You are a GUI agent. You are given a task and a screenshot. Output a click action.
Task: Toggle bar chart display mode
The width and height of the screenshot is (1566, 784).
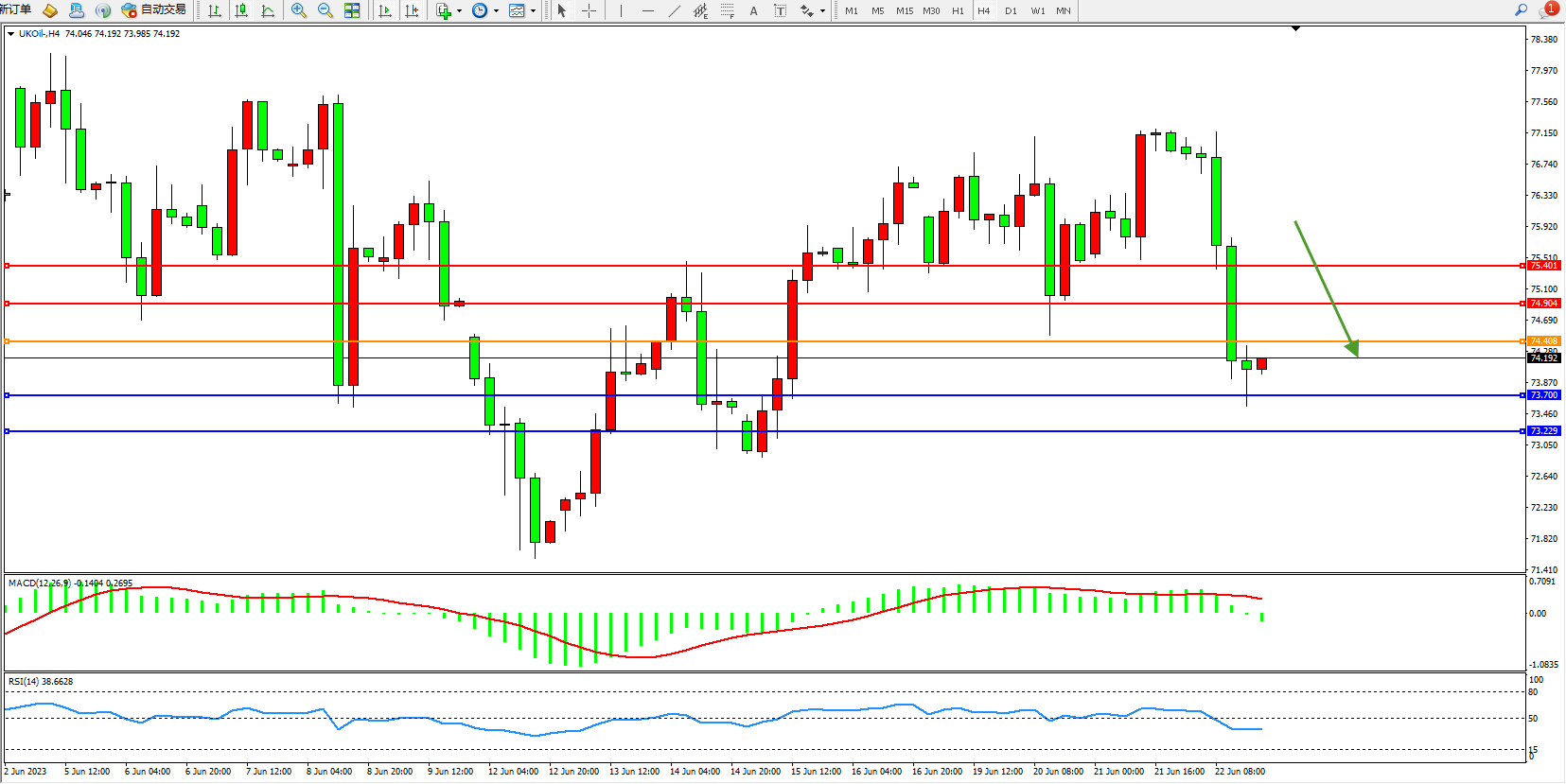pos(215,10)
